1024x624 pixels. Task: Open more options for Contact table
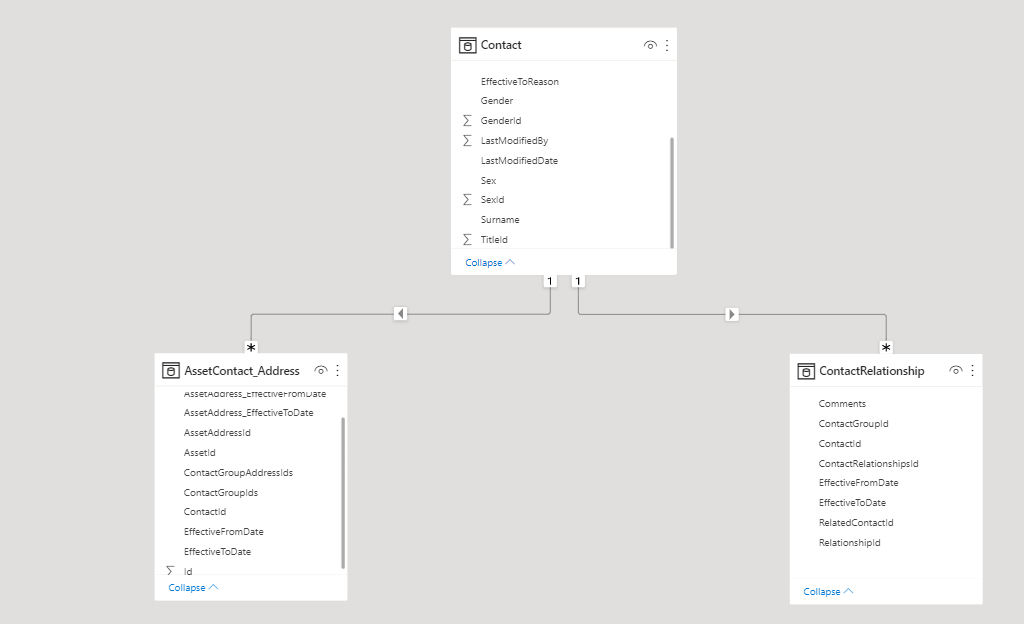coord(667,45)
